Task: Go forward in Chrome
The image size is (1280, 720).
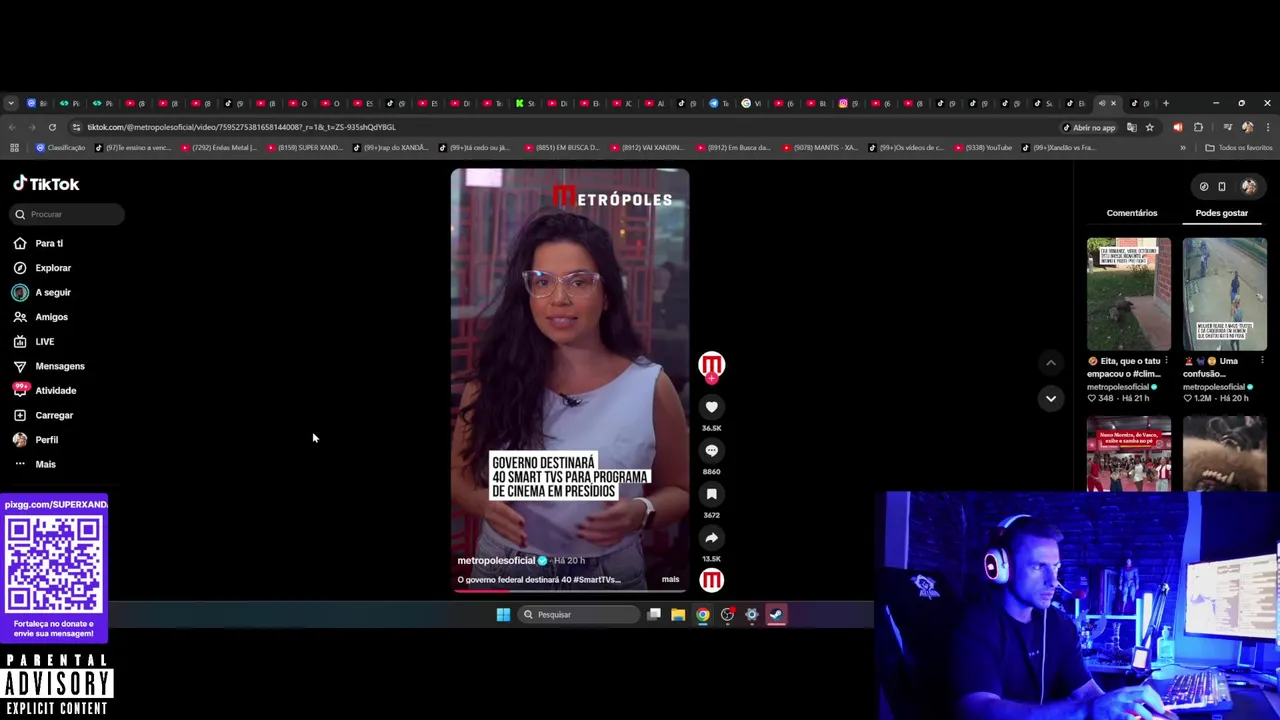Action: pyautogui.click(x=32, y=127)
